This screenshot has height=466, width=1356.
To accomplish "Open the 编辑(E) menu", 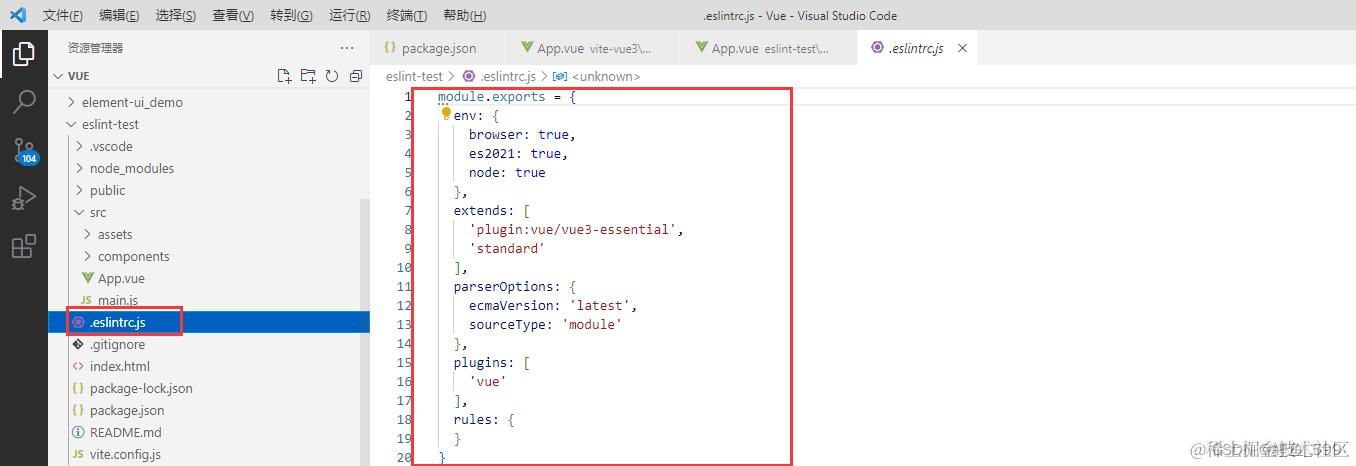I will coord(120,16).
